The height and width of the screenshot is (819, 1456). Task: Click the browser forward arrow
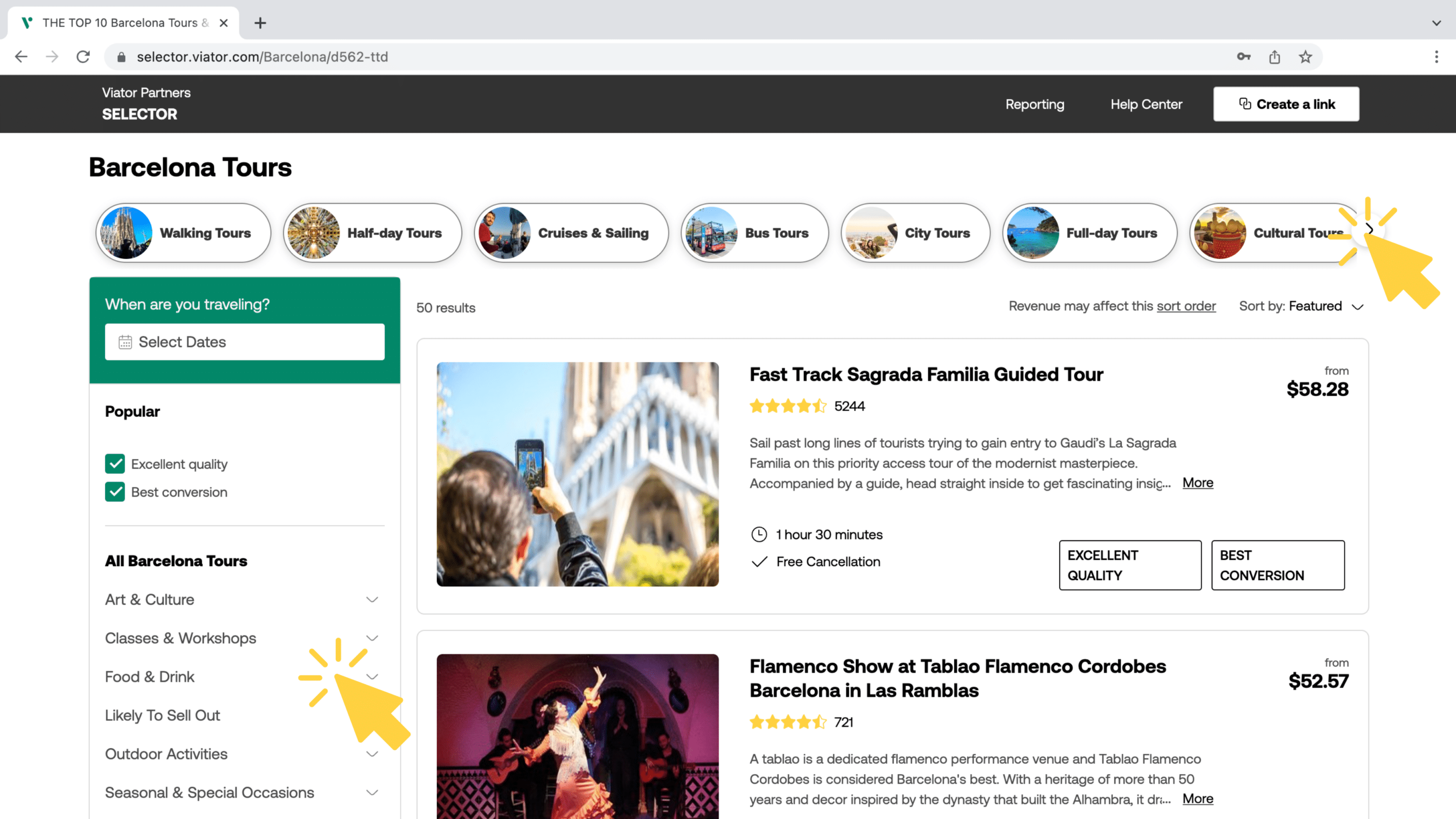(52, 57)
